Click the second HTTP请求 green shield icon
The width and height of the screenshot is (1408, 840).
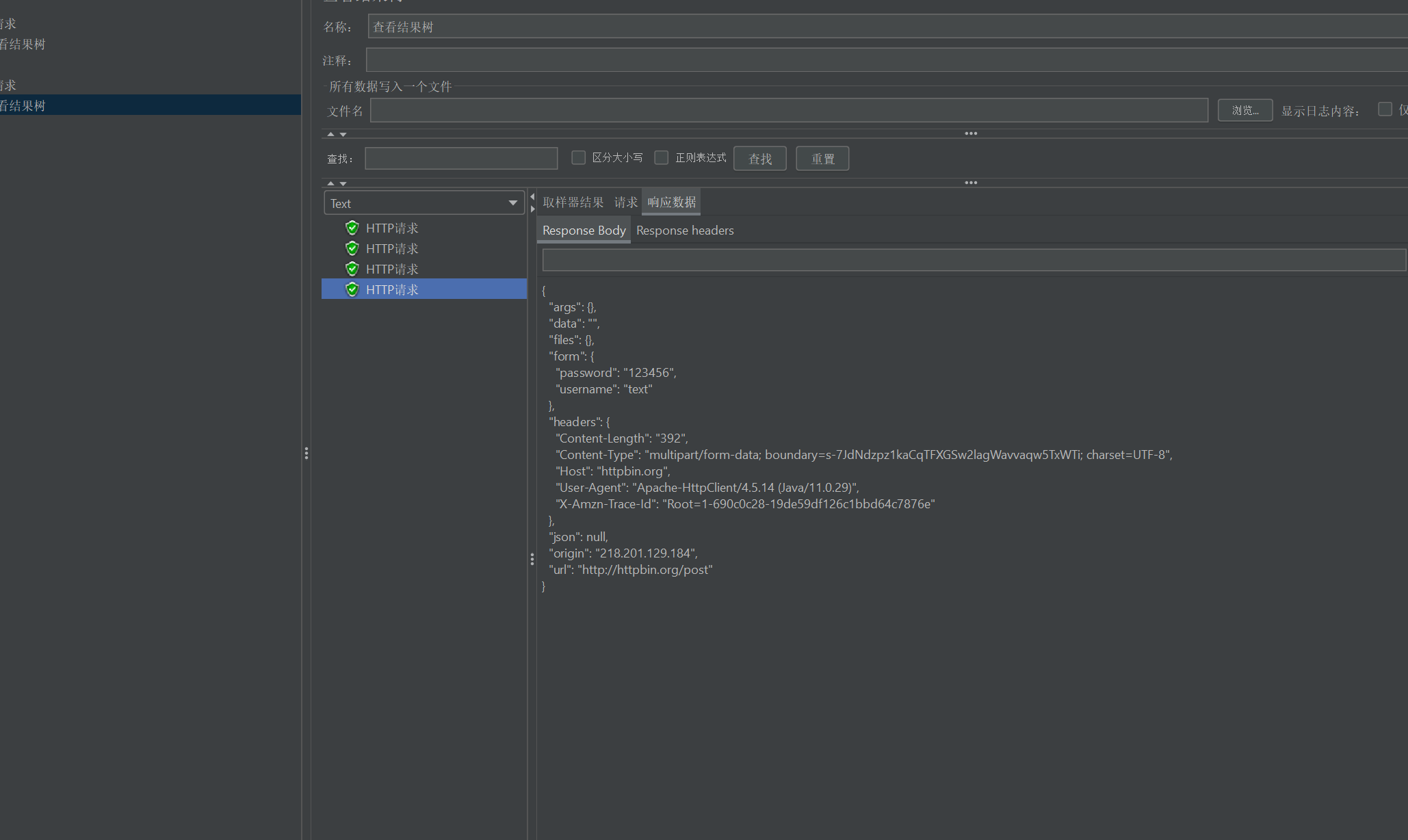[352, 248]
